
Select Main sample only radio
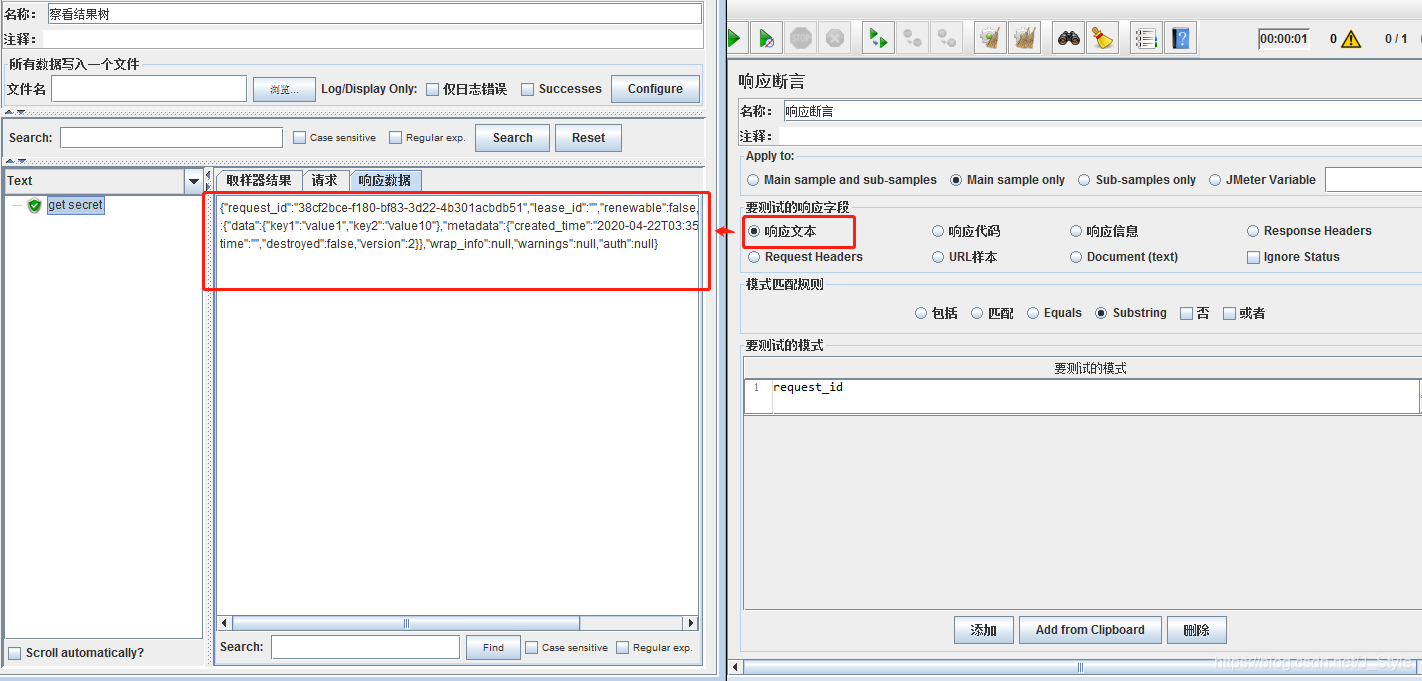(956, 180)
